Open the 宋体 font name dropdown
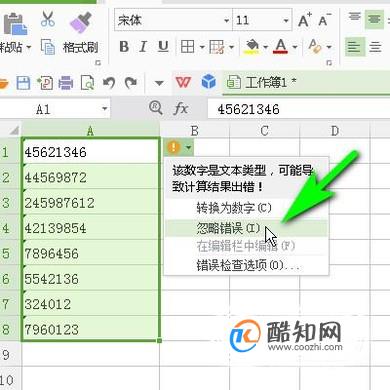390x390 pixels. click(x=227, y=21)
